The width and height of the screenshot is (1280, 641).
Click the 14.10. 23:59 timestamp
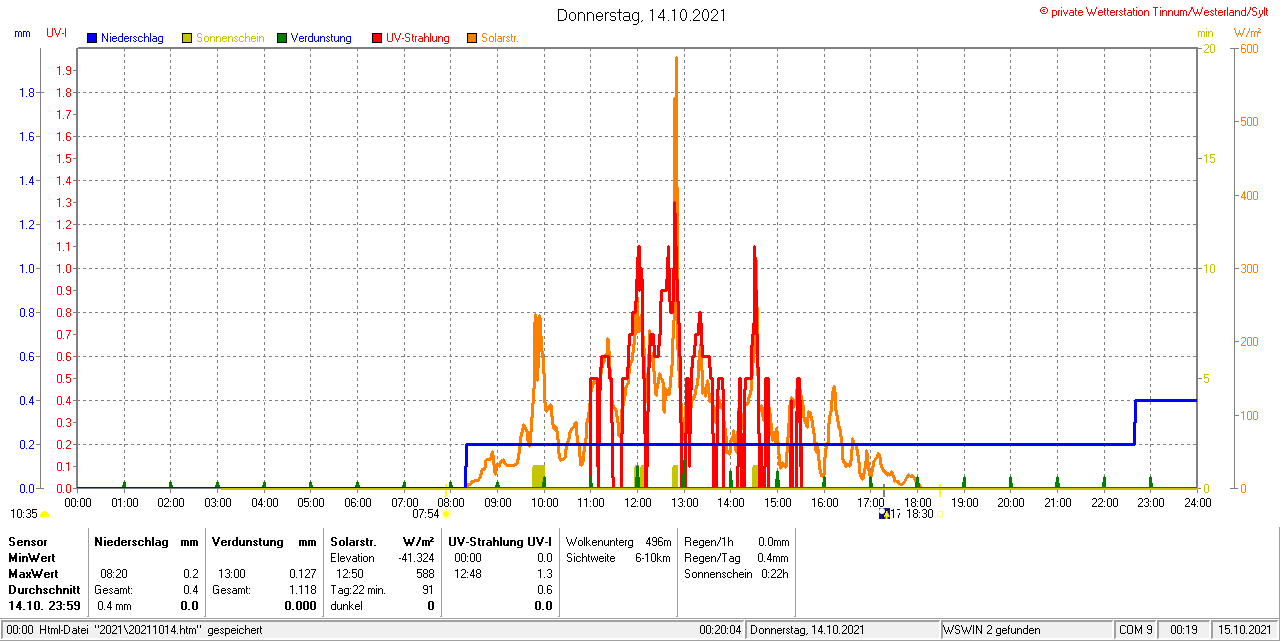tap(44, 606)
